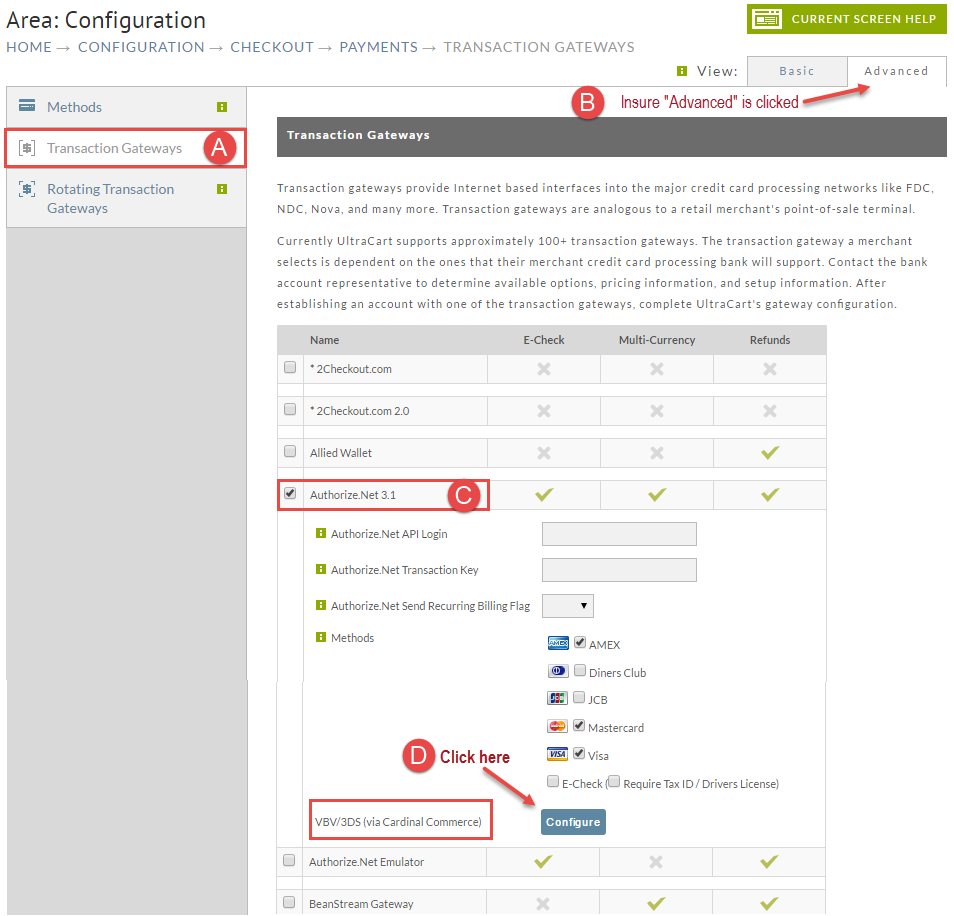Enable the E-Check method checkbox
This screenshot has height=916, width=954.
pyautogui.click(x=552, y=782)
